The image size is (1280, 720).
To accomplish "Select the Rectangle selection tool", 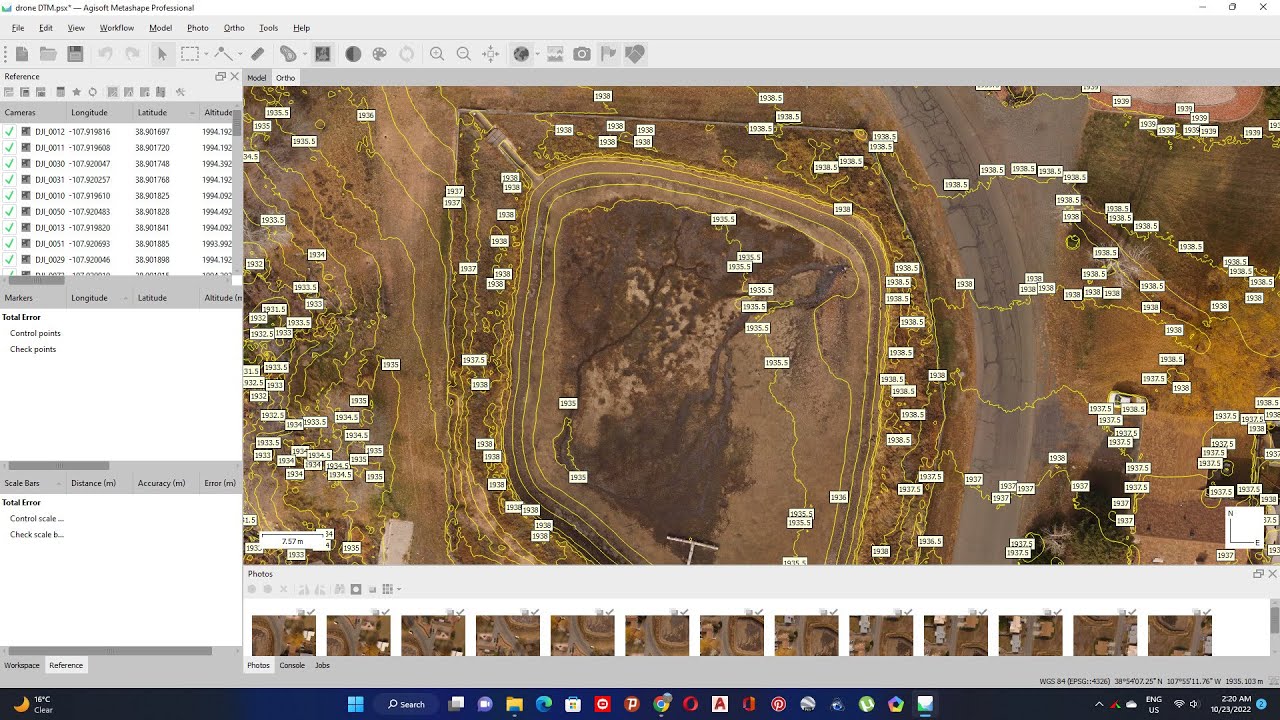I will coord(190,54).
